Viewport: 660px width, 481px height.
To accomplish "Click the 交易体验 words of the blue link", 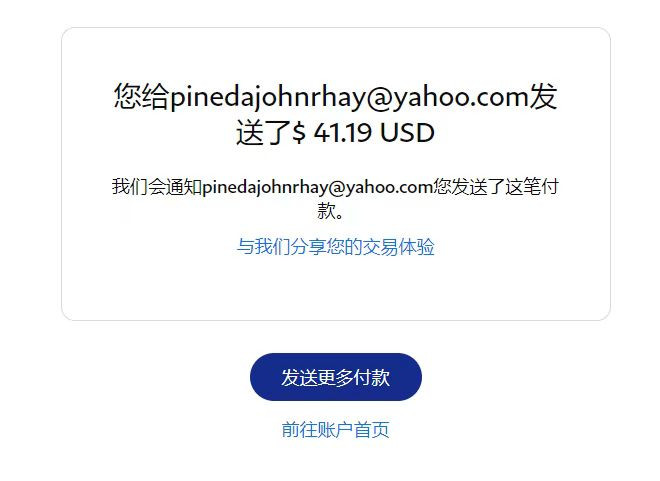I will tap(399, 247).
